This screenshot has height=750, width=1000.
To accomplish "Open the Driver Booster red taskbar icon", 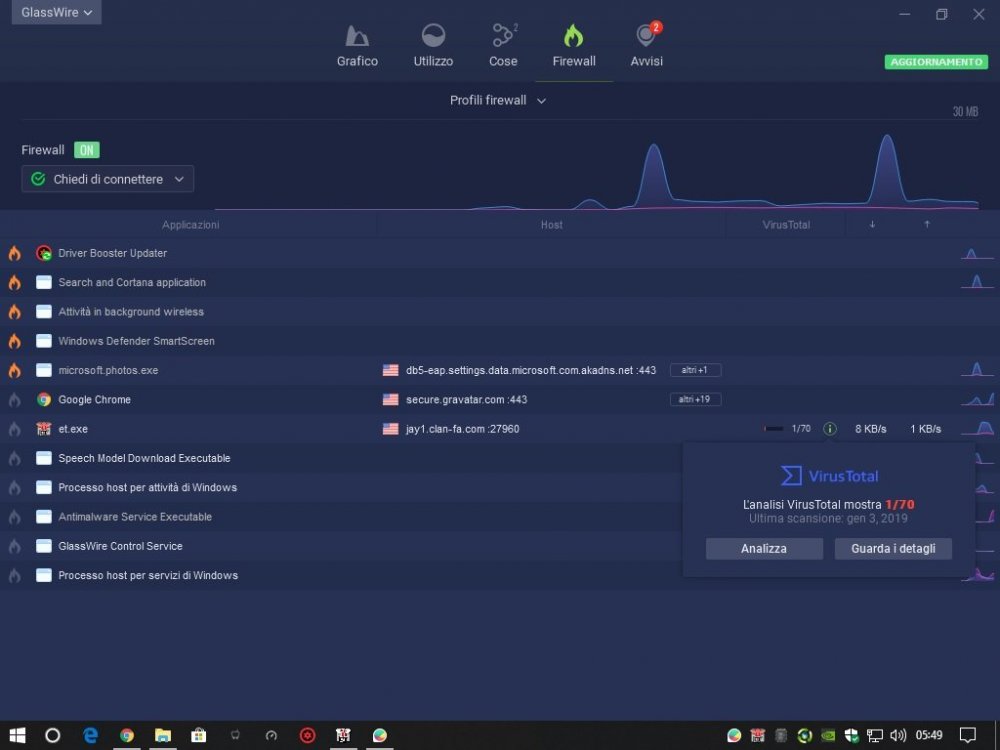I will pyautogui.click(x=307, y=735).
